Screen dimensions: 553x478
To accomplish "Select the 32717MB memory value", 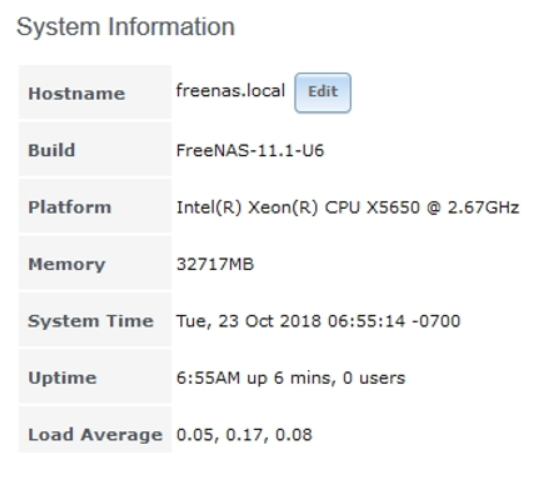I will [x=215, y=264].
